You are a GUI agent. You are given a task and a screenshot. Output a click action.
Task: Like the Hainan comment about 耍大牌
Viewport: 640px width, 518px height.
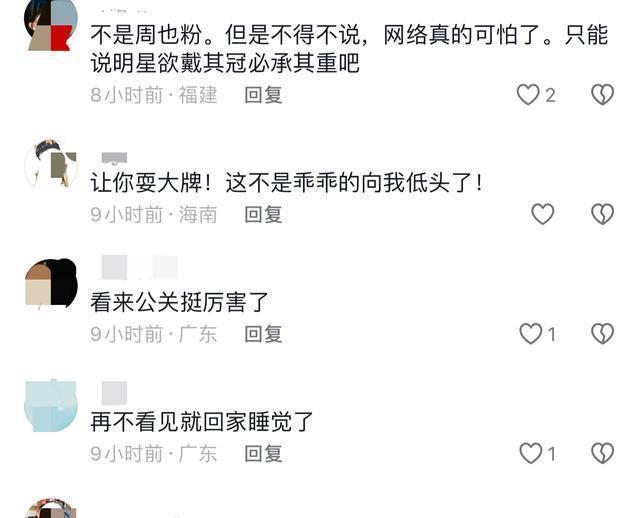tap(542, 214)
